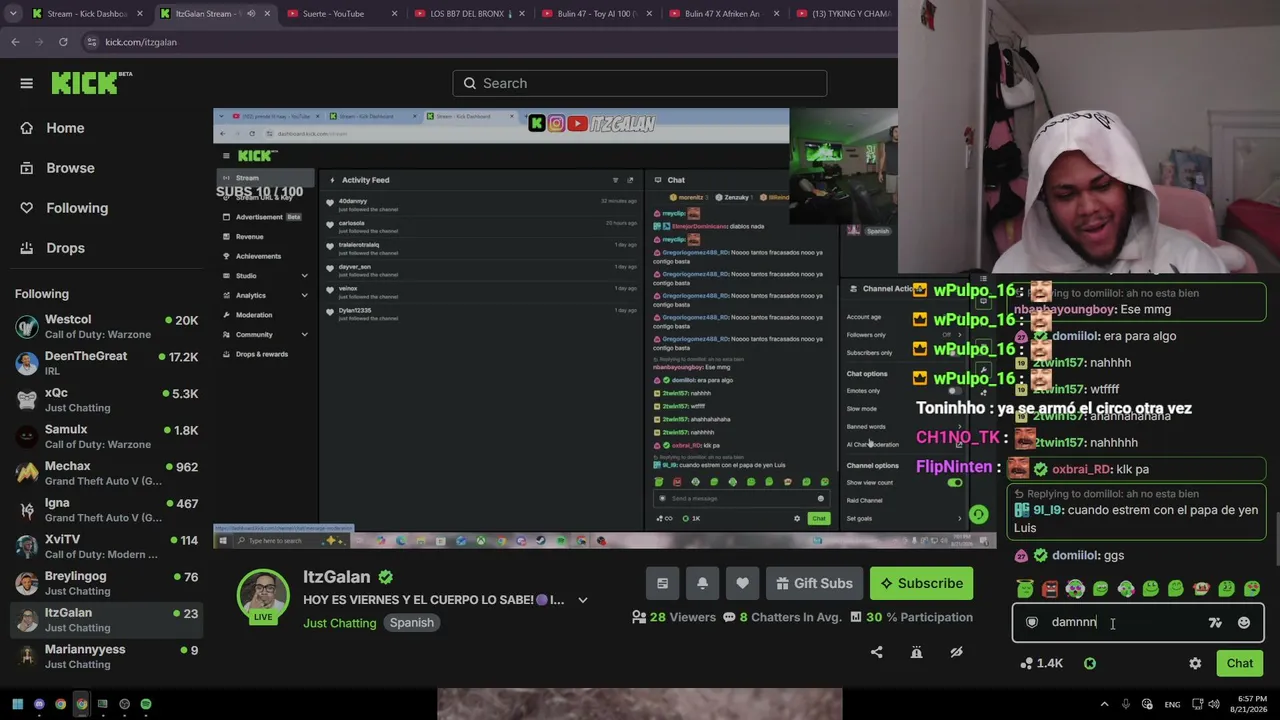
Task: View site information icon in address bar
Action: coord(92,42)
